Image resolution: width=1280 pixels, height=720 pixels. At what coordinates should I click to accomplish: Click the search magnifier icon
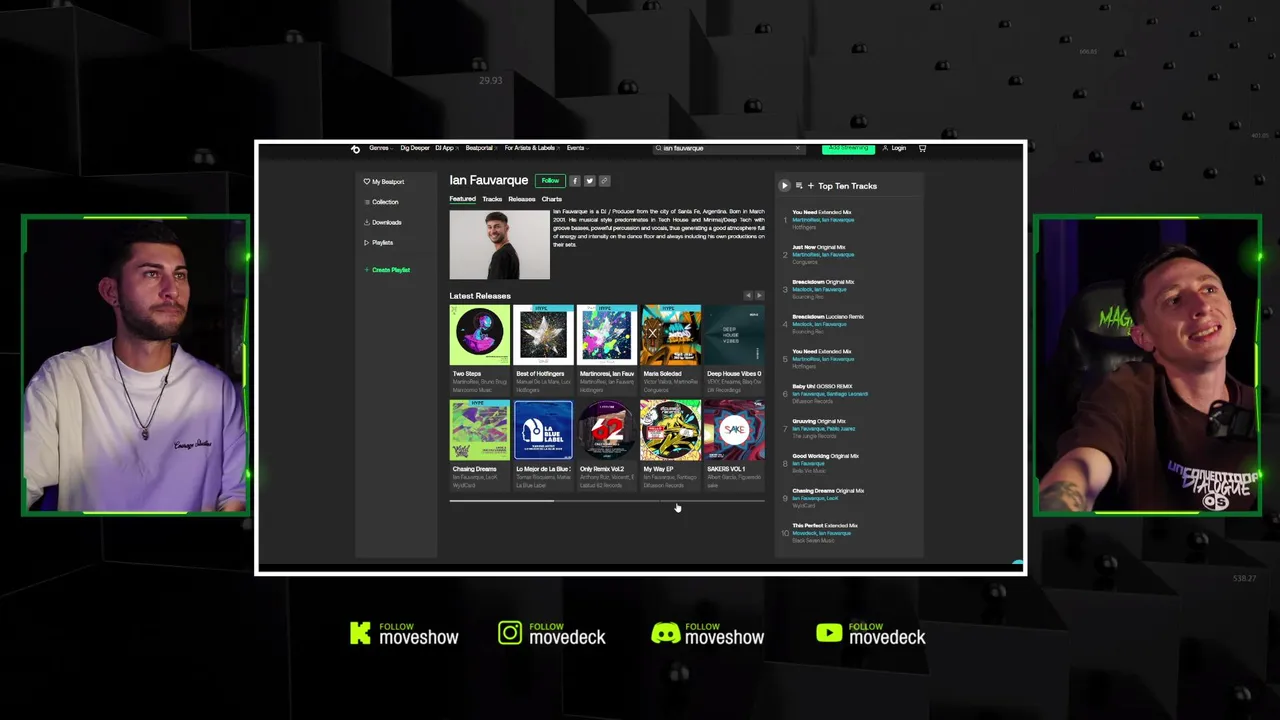point(658,148)
